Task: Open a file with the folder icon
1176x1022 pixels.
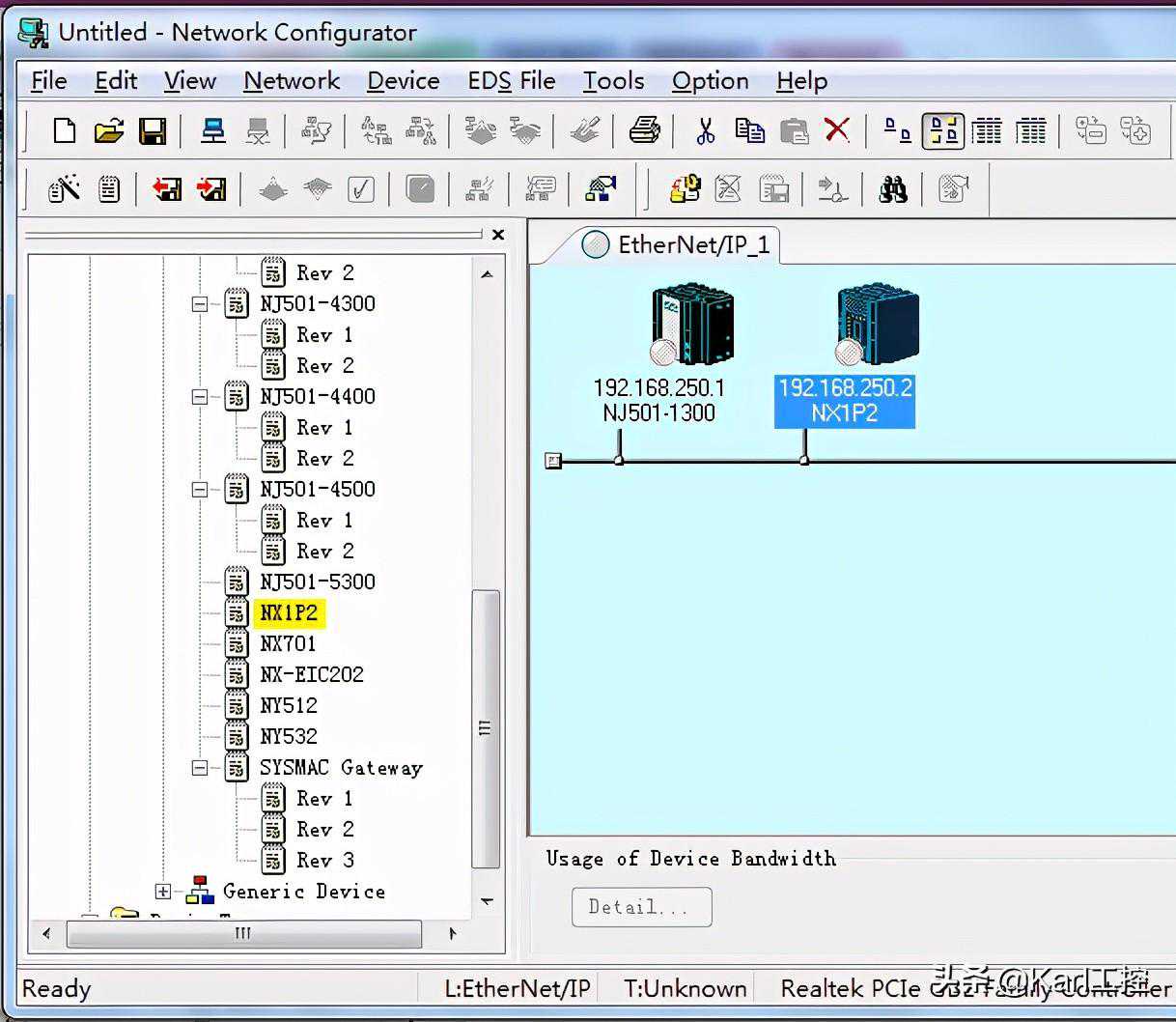Action: click(x=109, y=130)
